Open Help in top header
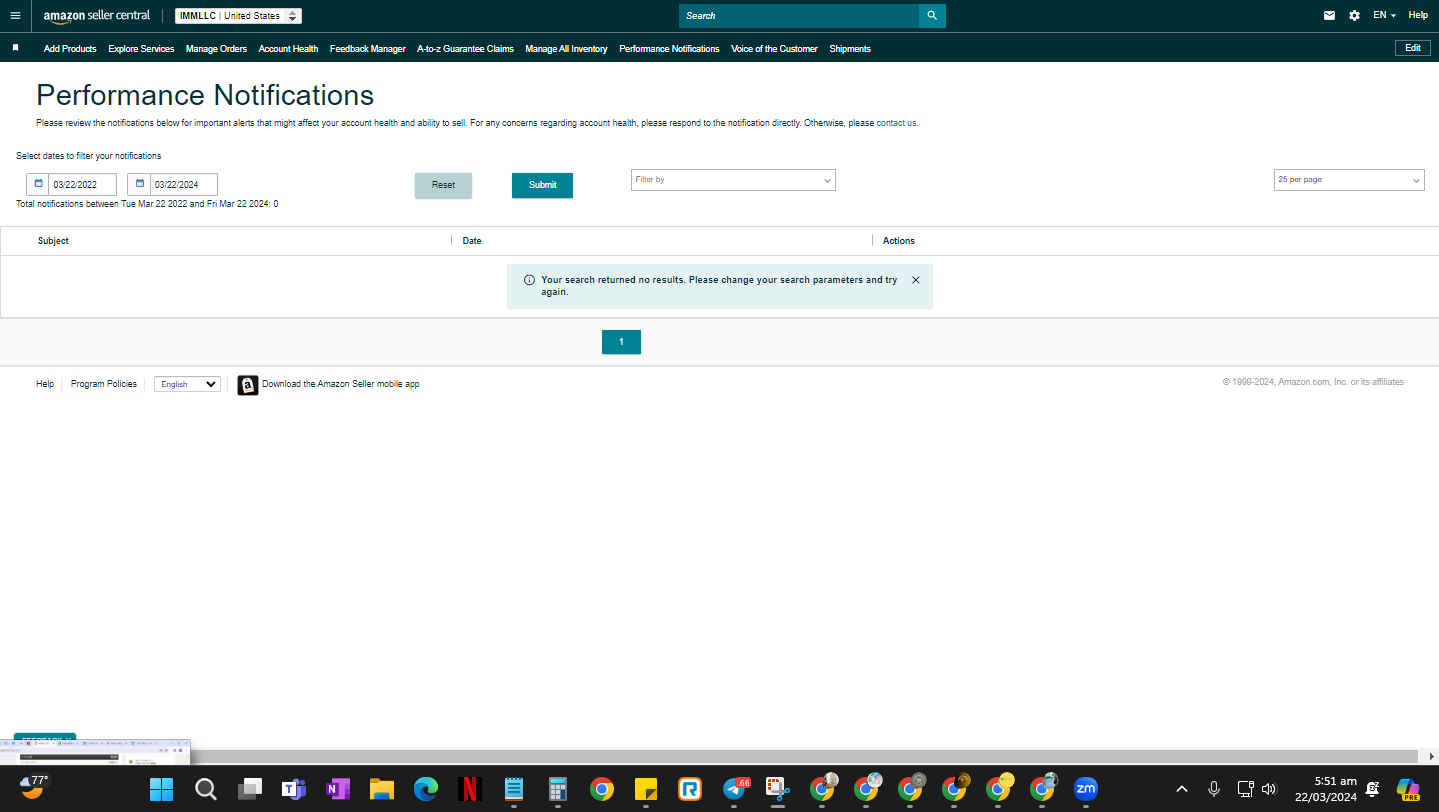1439x812 pixels. click(1418, 16)
